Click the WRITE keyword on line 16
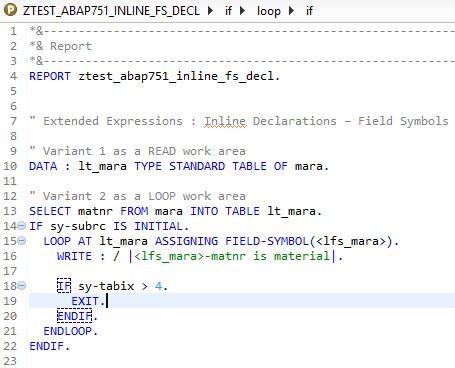The image size is (455, 368). [74, 256]
